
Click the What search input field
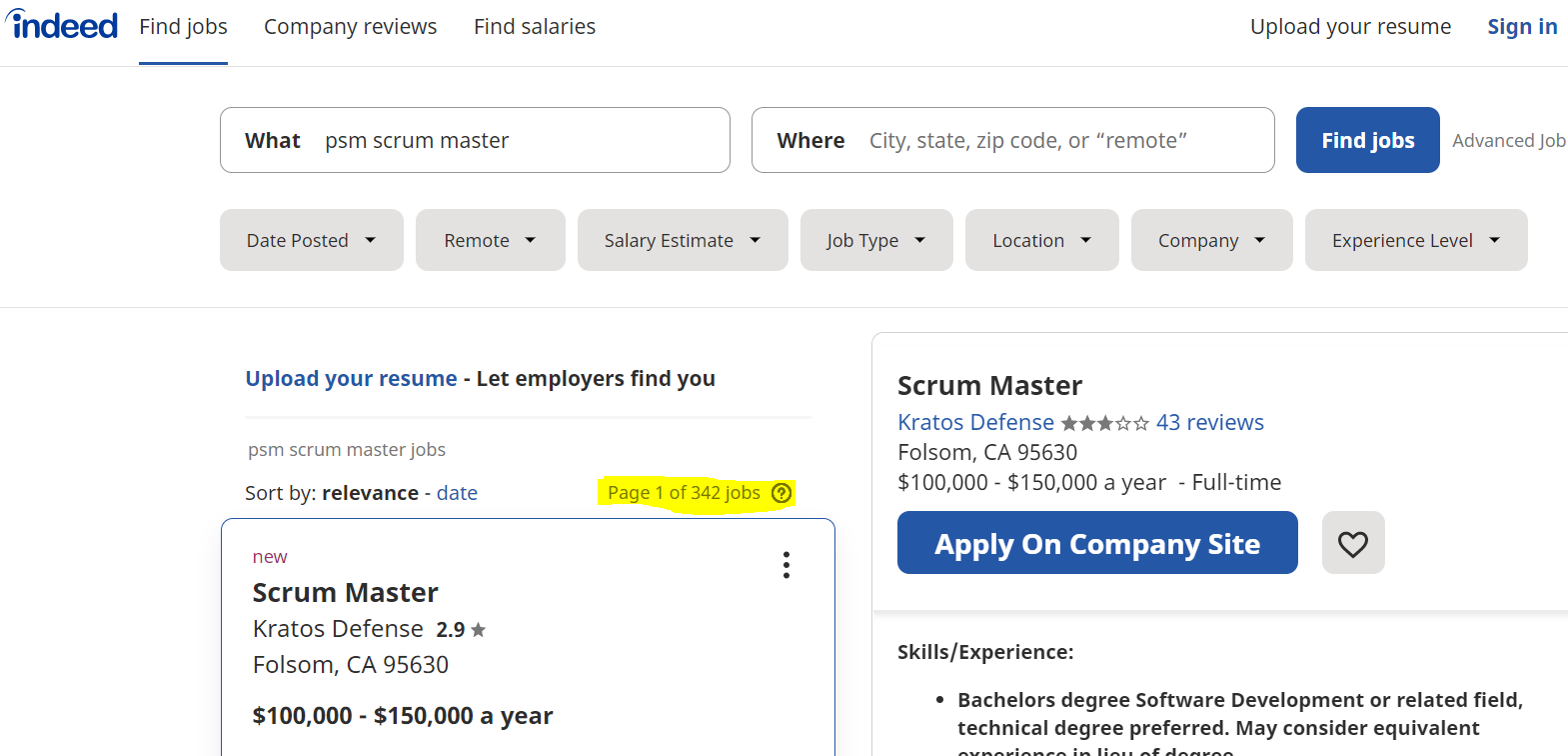pos(475,140)
